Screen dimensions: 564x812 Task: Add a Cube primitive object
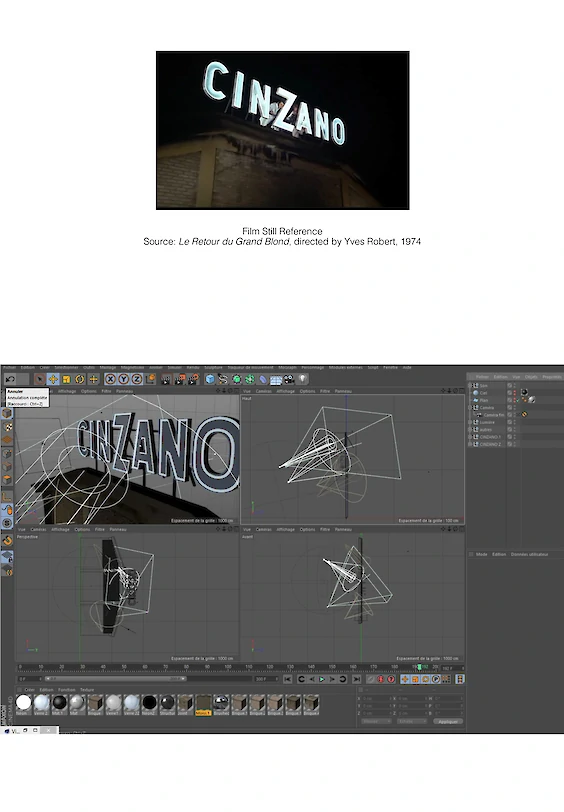pyautogui.click(x=210, y=379)
